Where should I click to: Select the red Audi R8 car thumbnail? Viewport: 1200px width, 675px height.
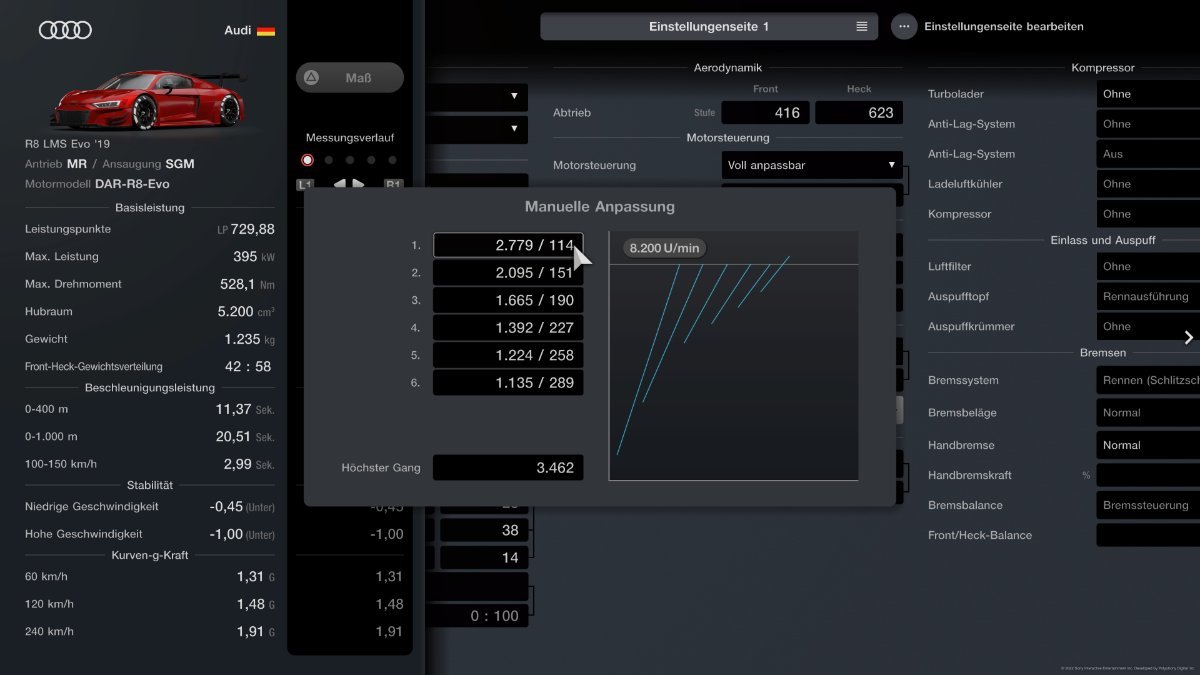[147, 98]
